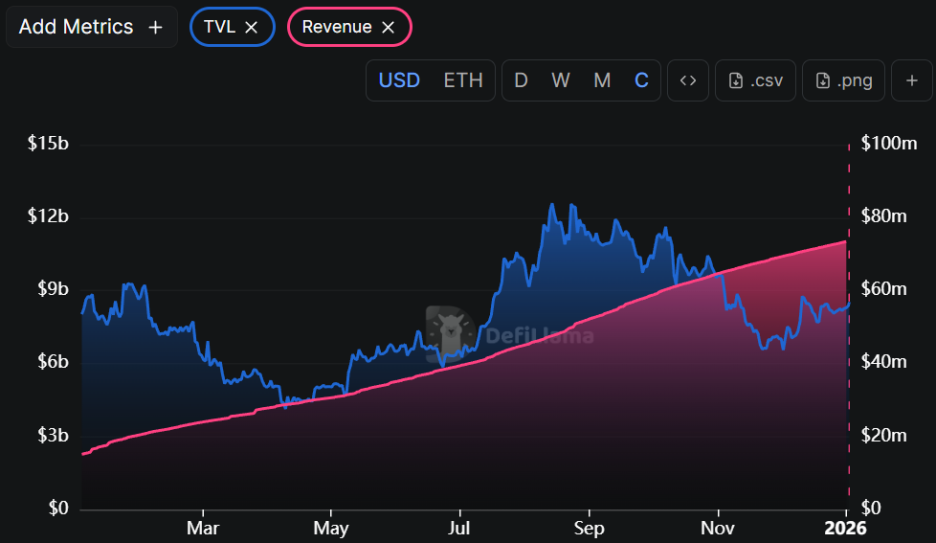Download chart image as .png
Viewport: 936px width, 543px height.
coord(844,81)
